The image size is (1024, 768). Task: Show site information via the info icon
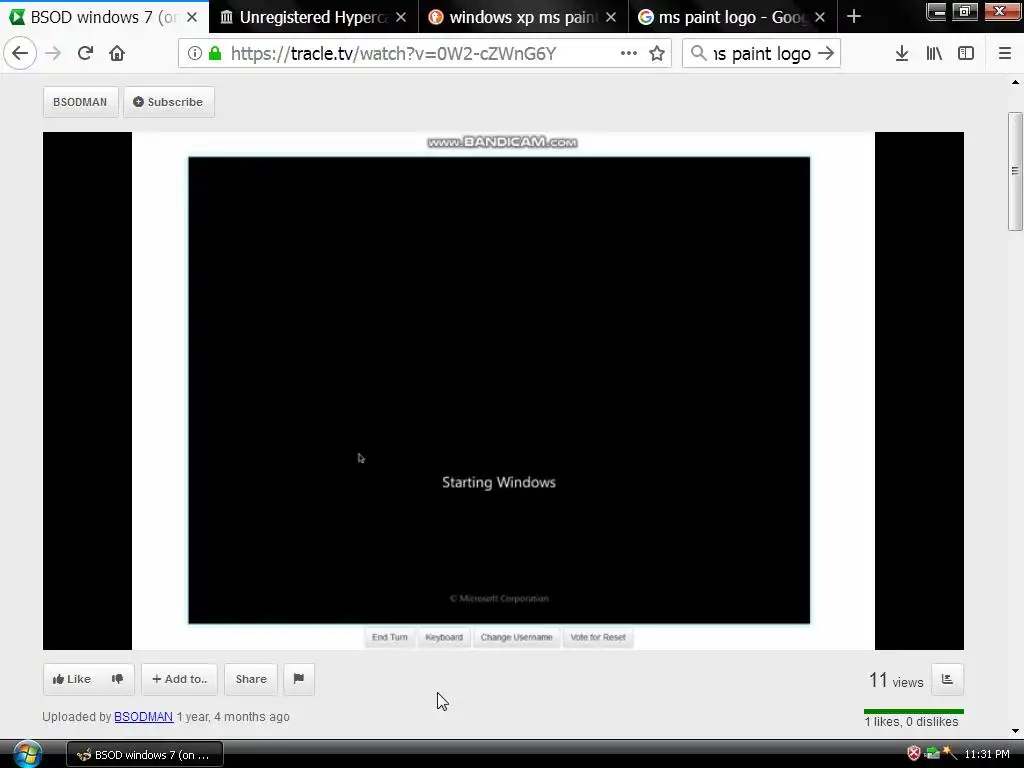click(195, 54)
